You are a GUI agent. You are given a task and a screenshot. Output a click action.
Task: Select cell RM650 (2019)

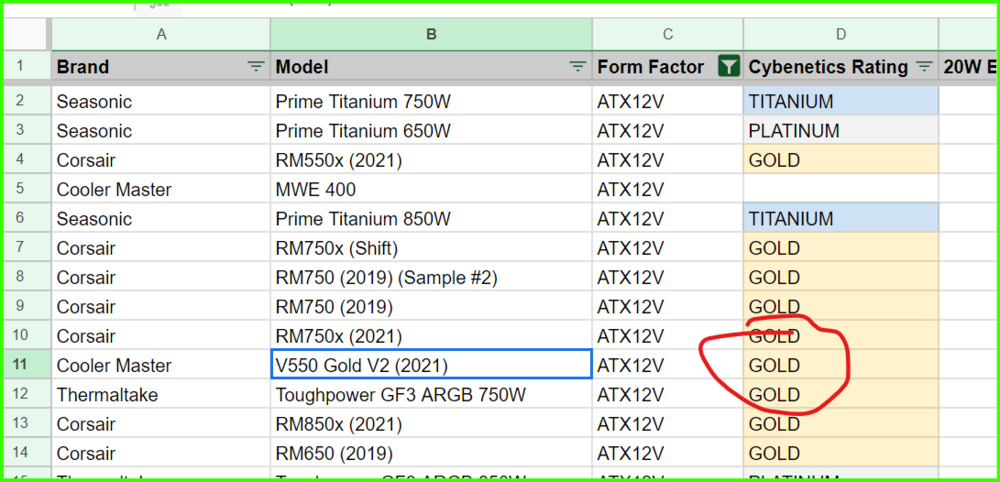pyautogui.click(x=431, y=453)
